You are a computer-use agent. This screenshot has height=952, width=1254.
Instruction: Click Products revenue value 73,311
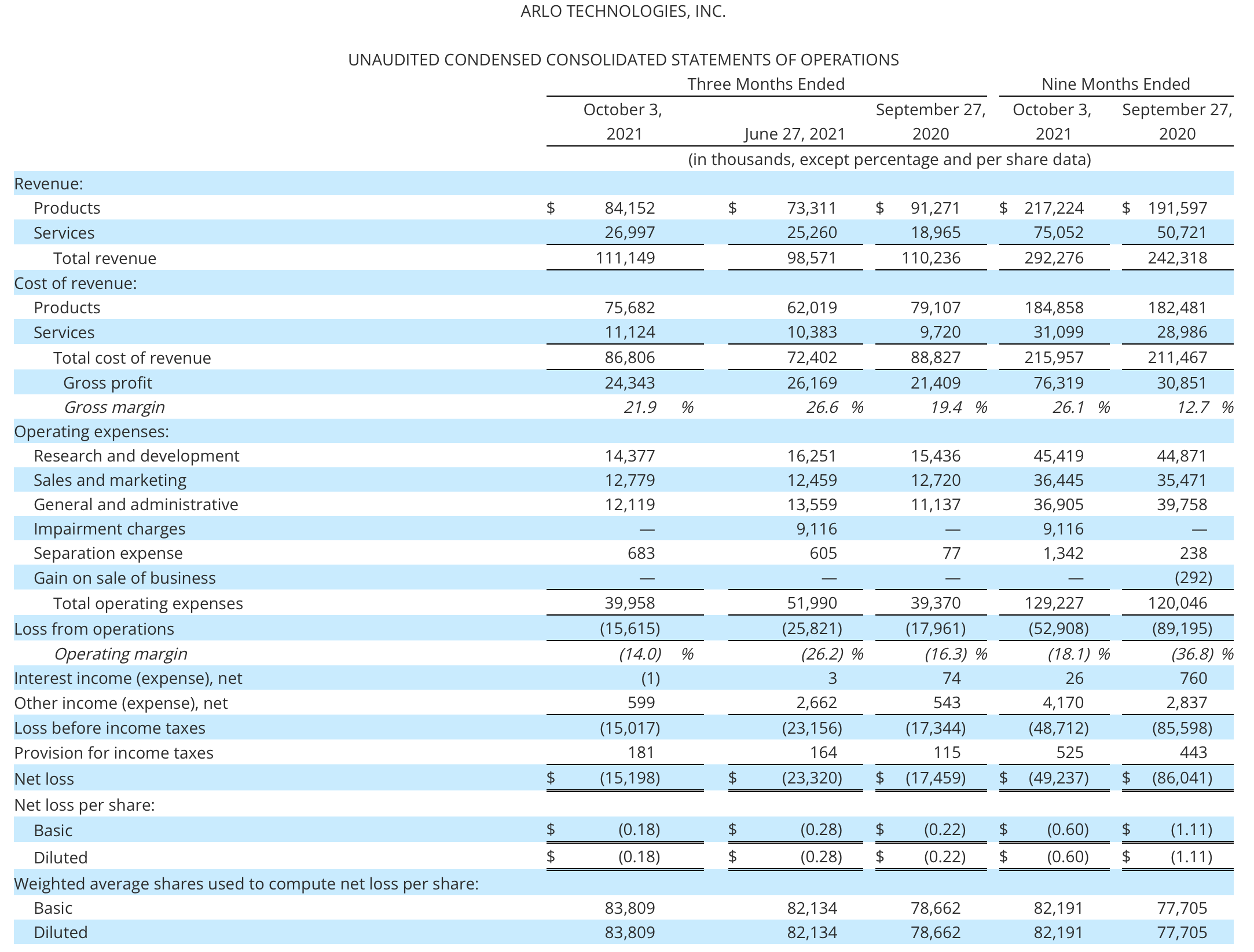[812, 208]
